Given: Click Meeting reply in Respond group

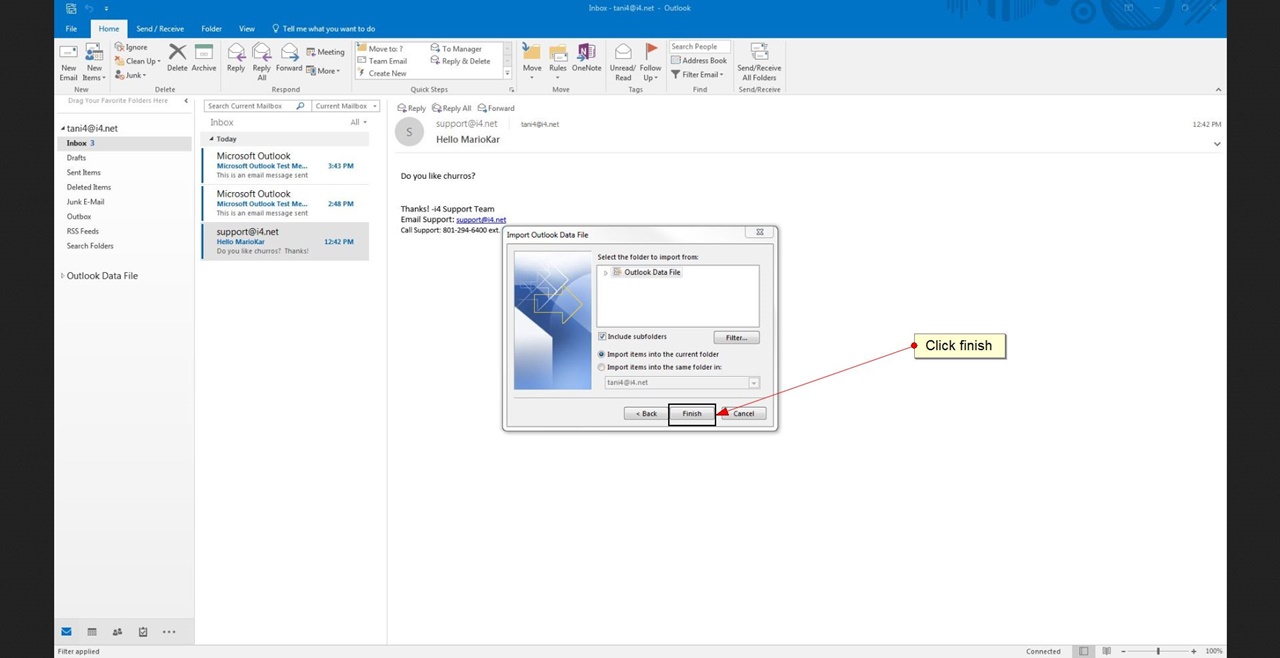Looking at the screenshot, I should [x=325, y=52].
